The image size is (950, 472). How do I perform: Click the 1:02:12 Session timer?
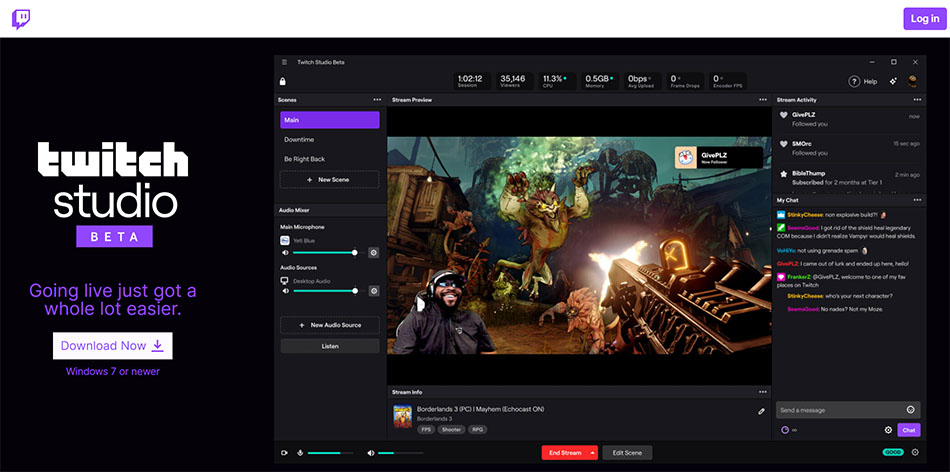pyautogui.click(x=470, y=81)
